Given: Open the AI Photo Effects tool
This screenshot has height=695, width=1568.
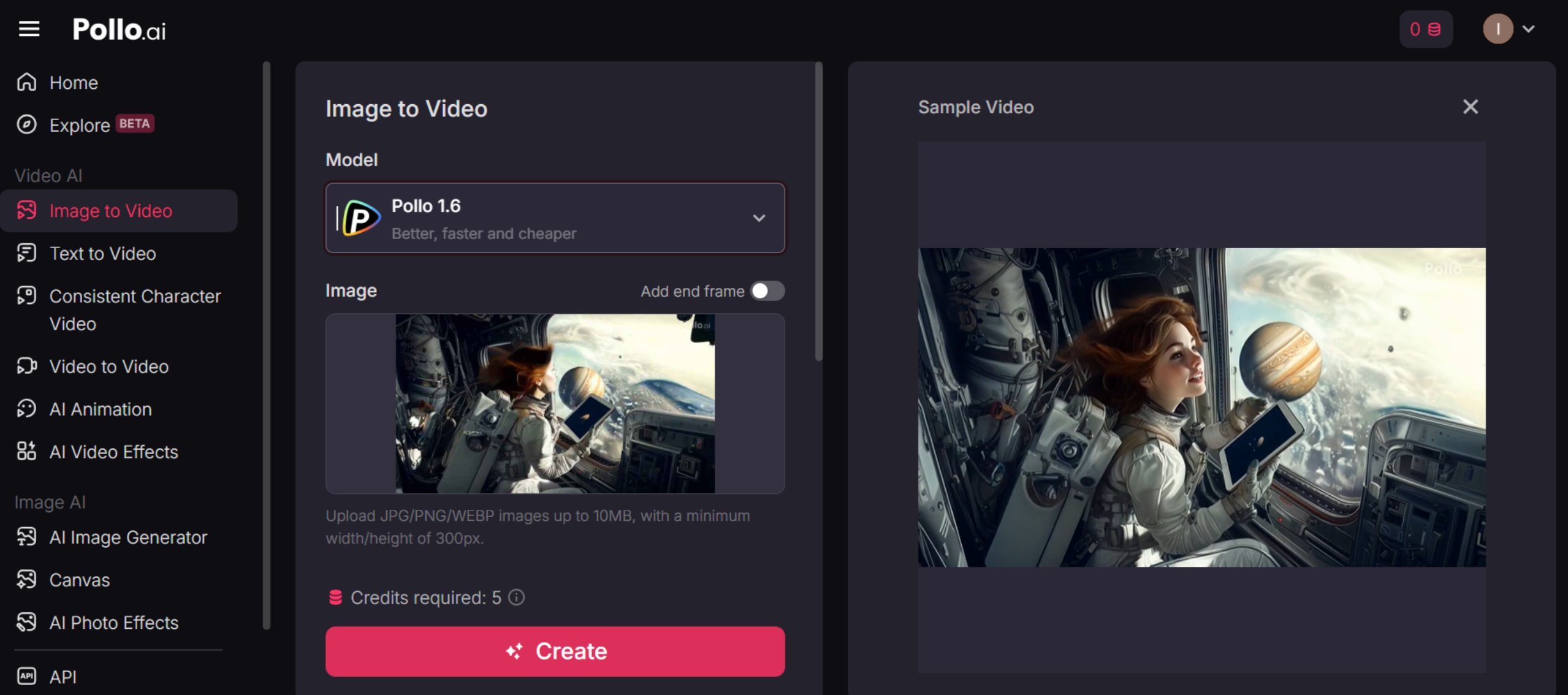Looking at the screenshot, I should [113, 622].
